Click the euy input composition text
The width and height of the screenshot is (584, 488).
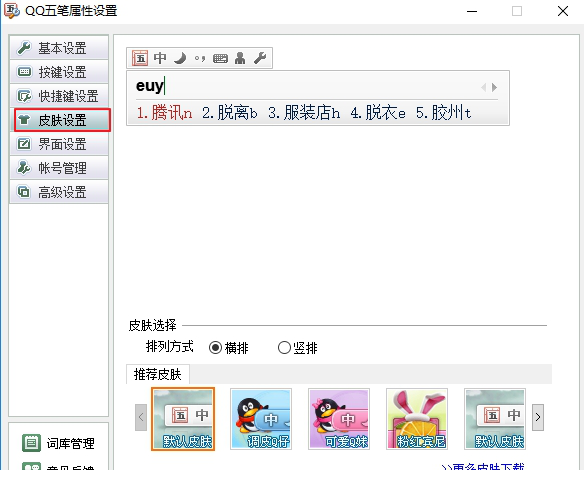click(150, 86)
